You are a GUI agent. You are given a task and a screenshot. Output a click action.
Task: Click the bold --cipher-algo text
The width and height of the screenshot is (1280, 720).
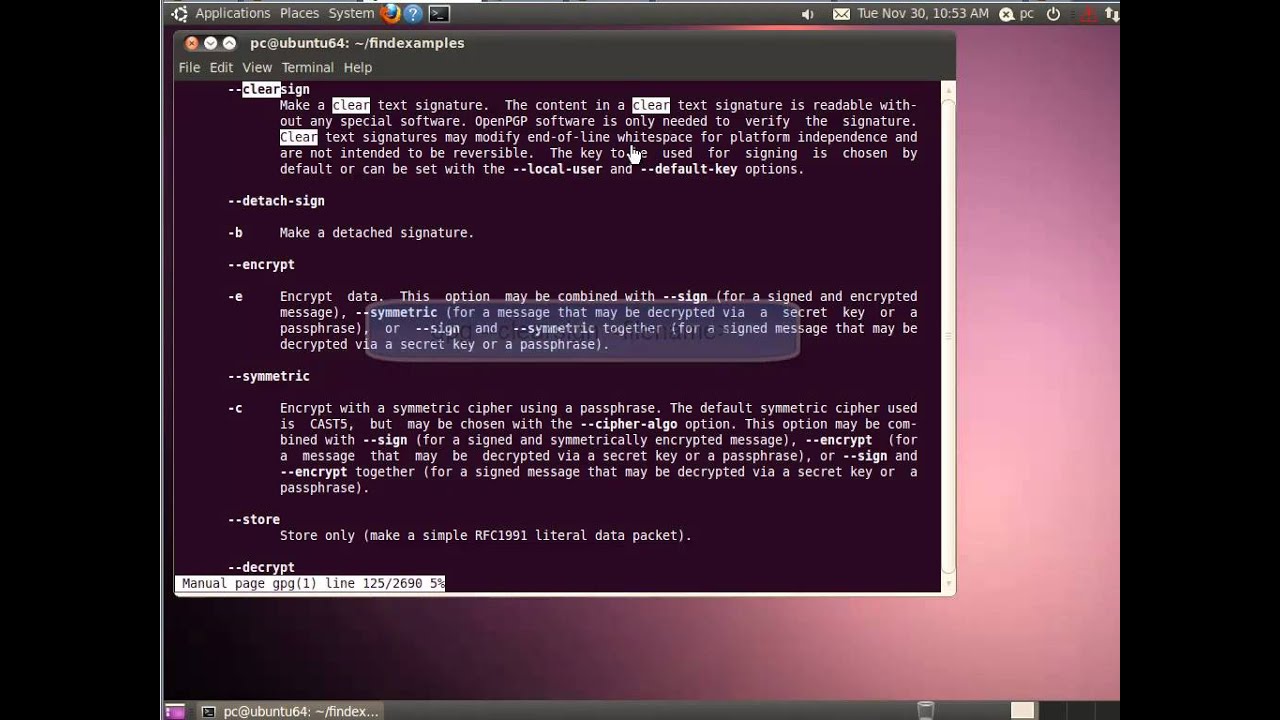click(628, 425)
